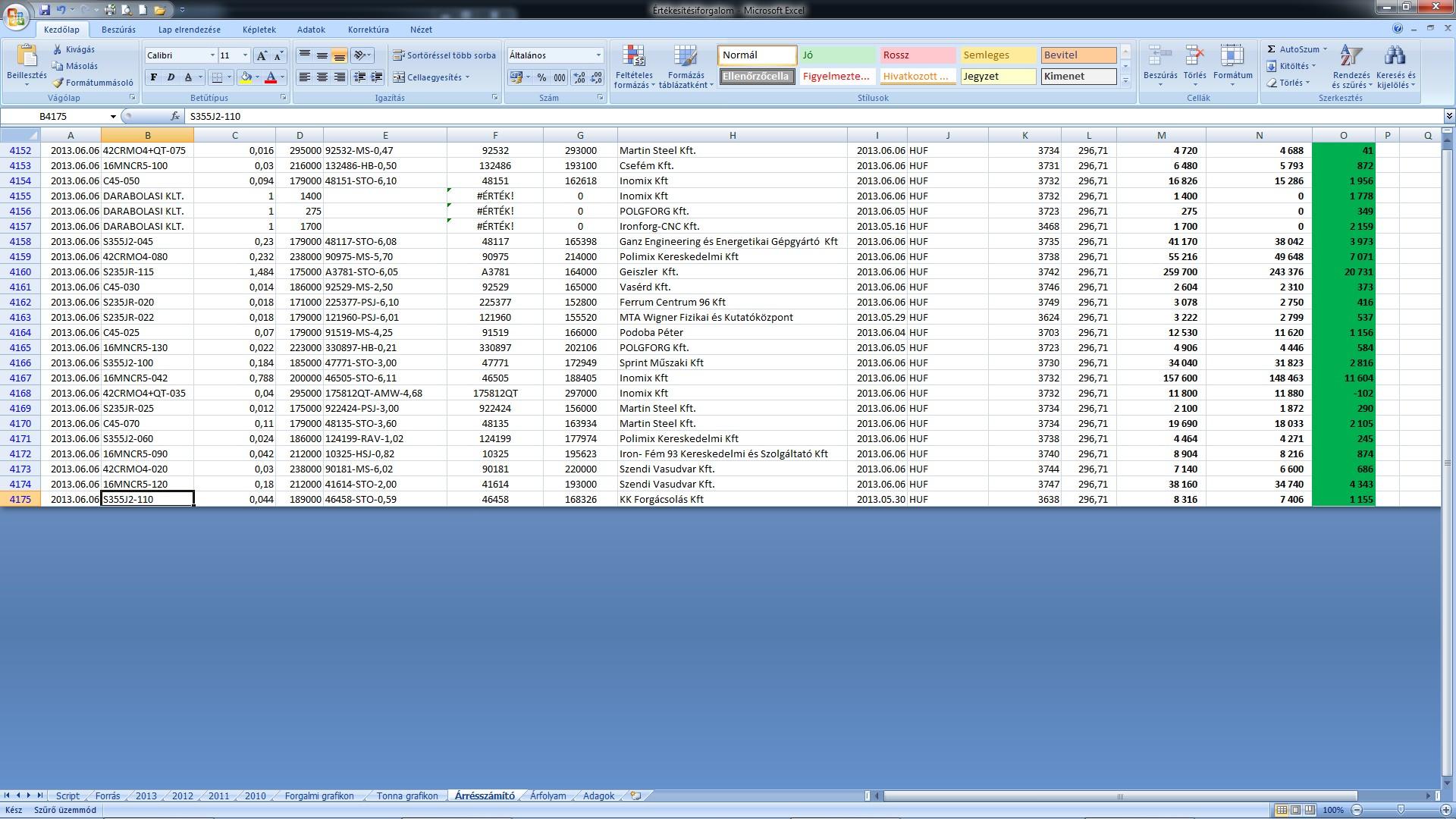The height and width of the screenshot is (819, 1456).
Task: Open AutoSzum dropdown arrow
Action: coord(1325,49)
